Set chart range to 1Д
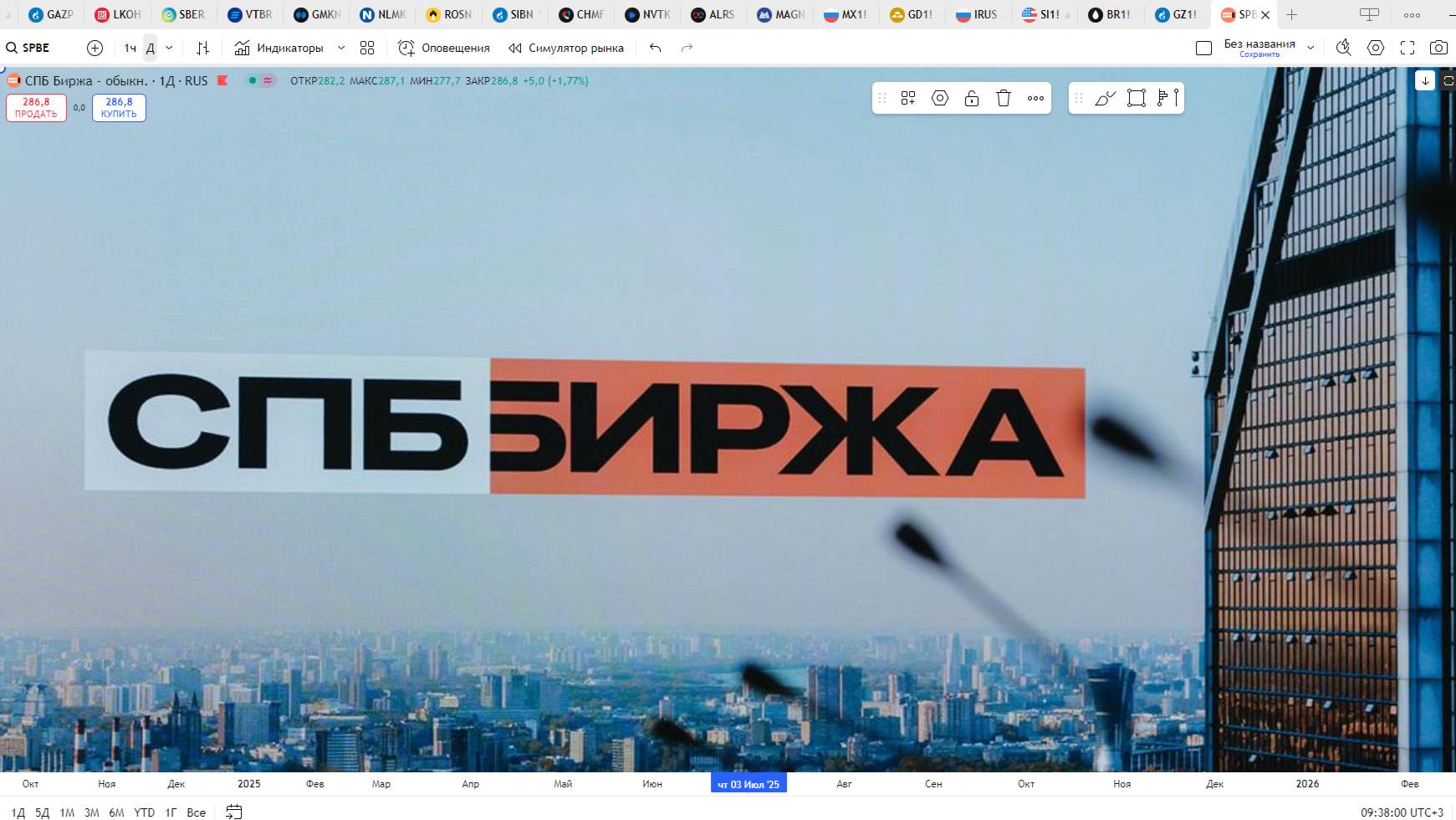Image resolution: width=1456 pixels, height=820 pixels. (x=18, y=812)
